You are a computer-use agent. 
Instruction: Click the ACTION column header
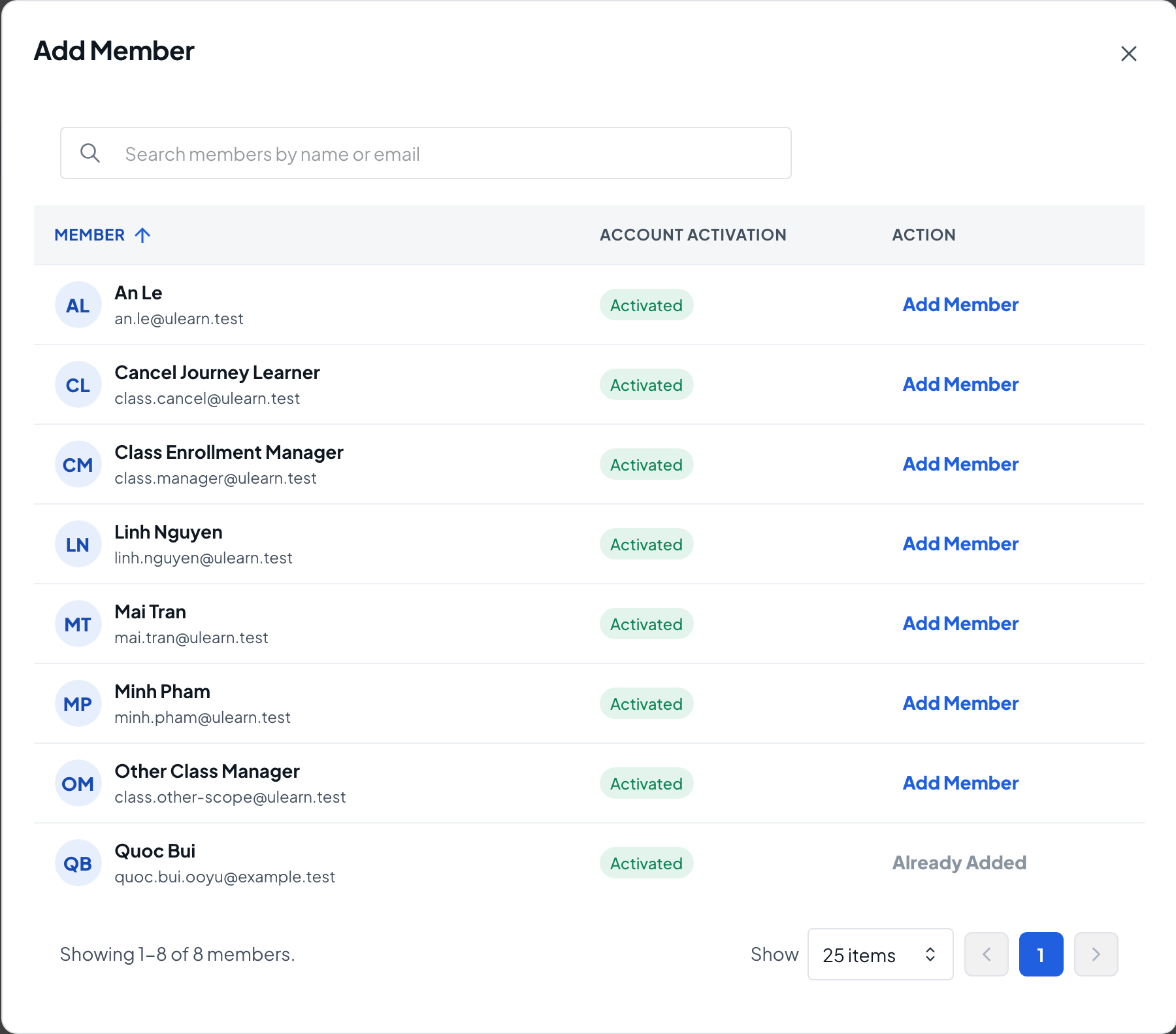(924, 235)
